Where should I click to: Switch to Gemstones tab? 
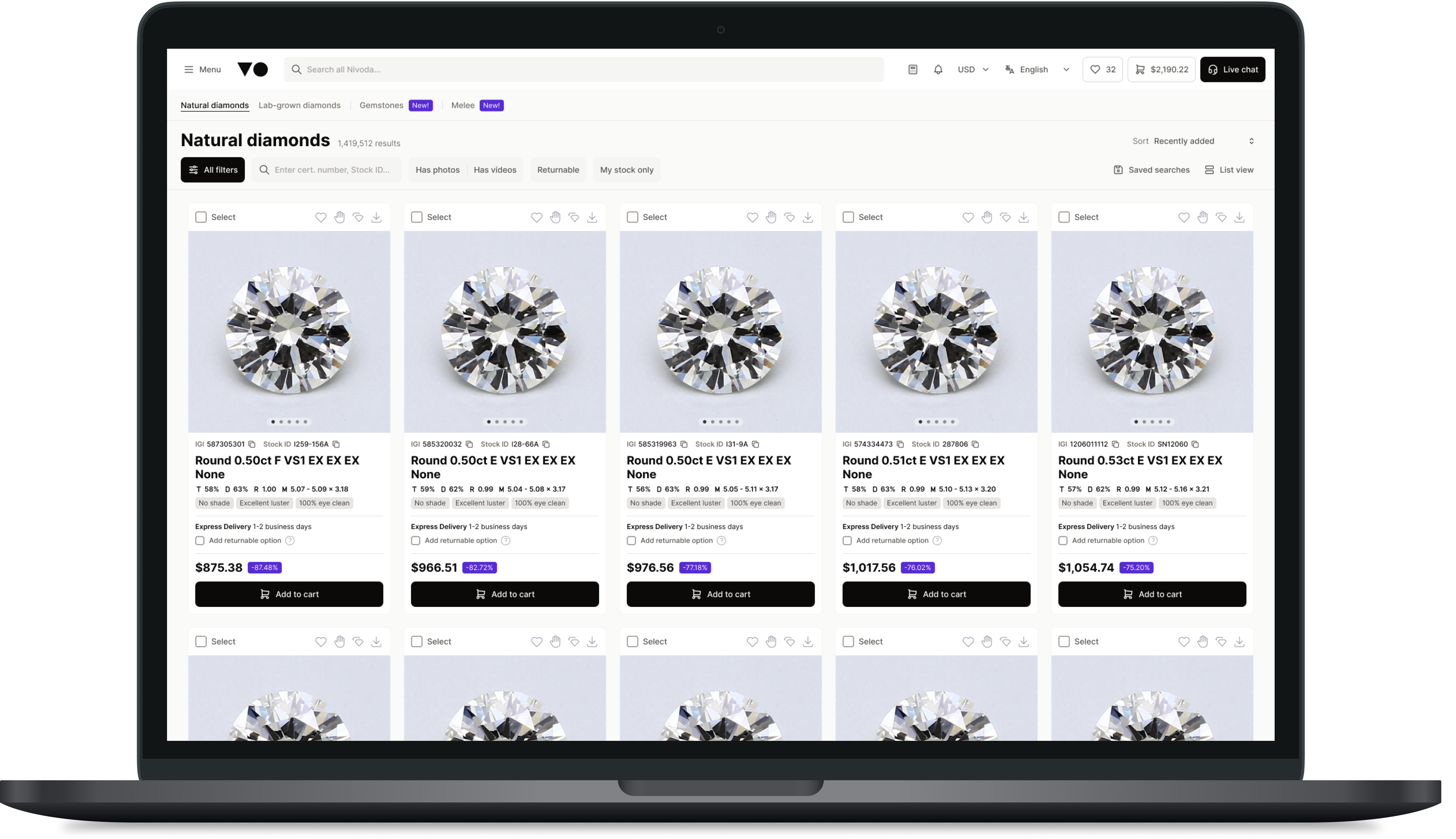395,105
